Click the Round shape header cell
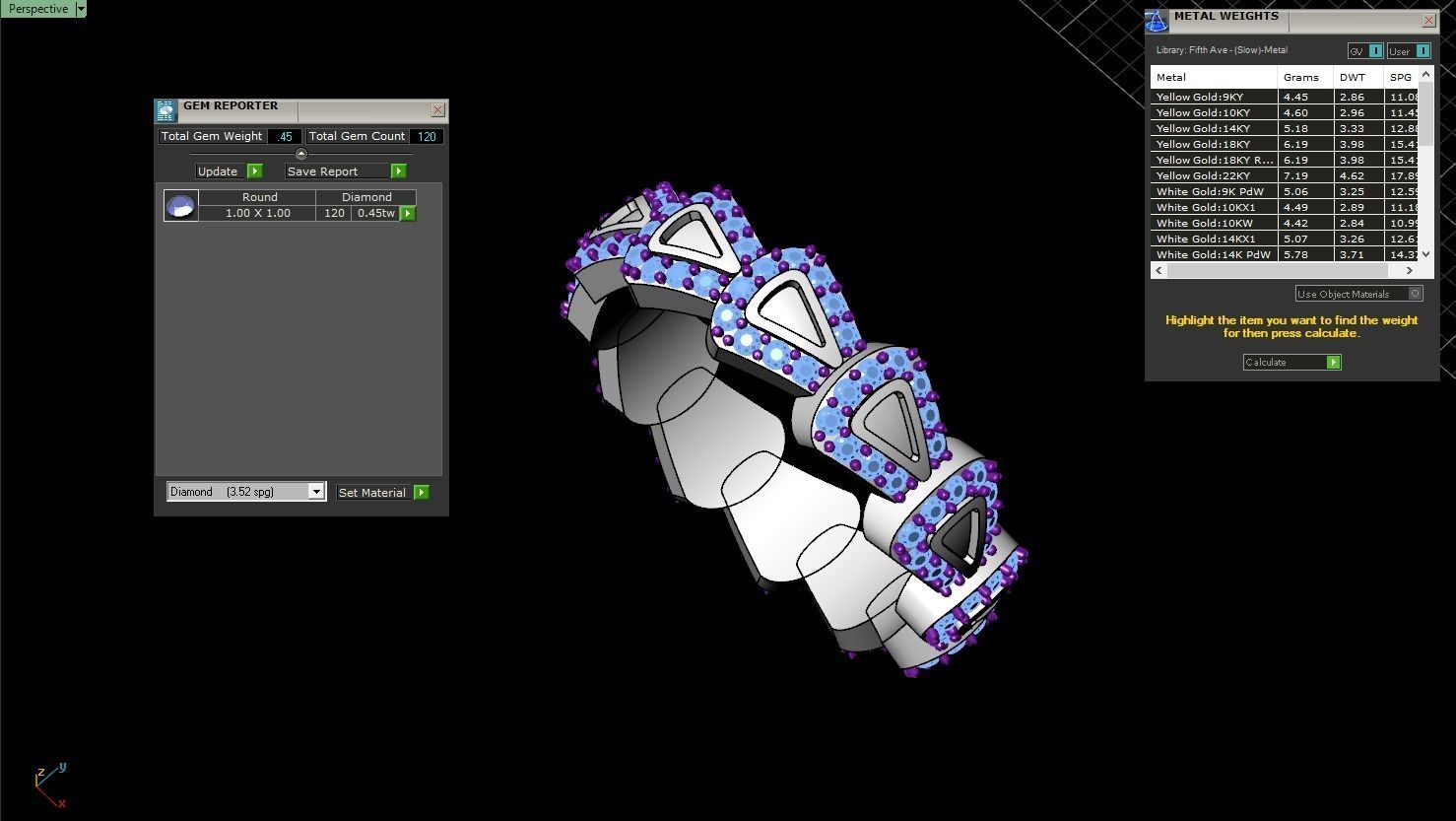 [259, 197]
